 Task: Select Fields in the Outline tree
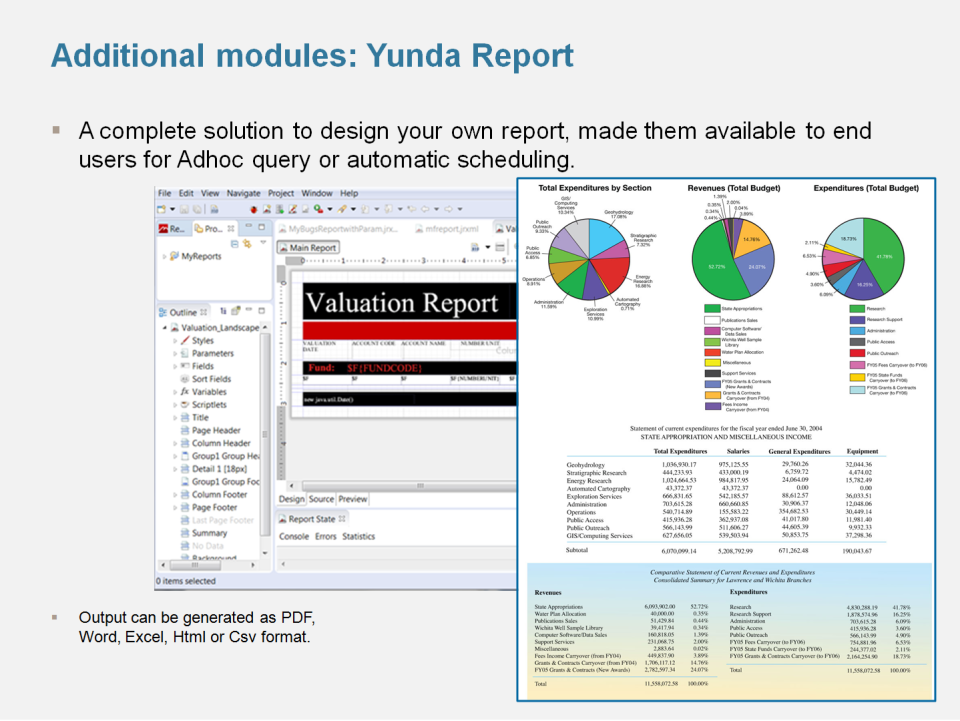202,366
